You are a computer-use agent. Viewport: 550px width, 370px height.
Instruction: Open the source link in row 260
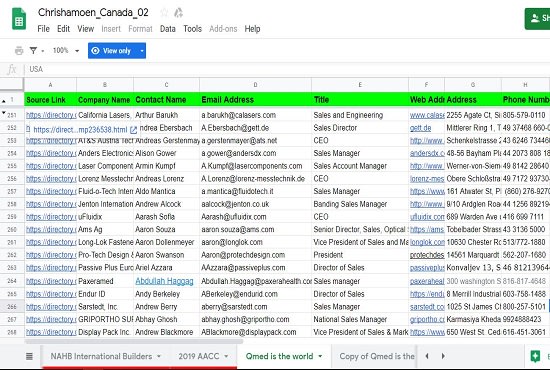pyautogui.click(x=51, y=230)
